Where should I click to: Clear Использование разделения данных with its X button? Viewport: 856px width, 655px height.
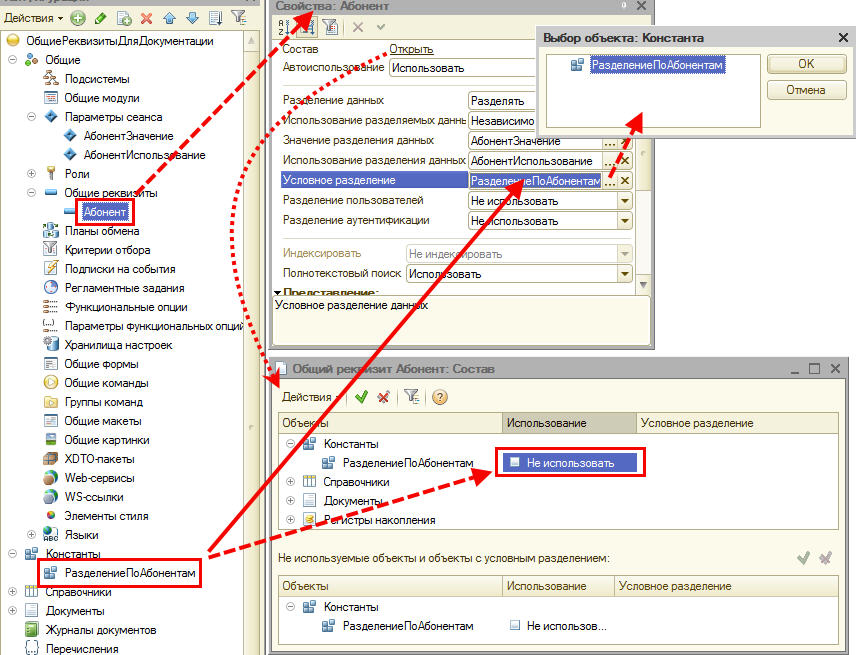point(625,161)
